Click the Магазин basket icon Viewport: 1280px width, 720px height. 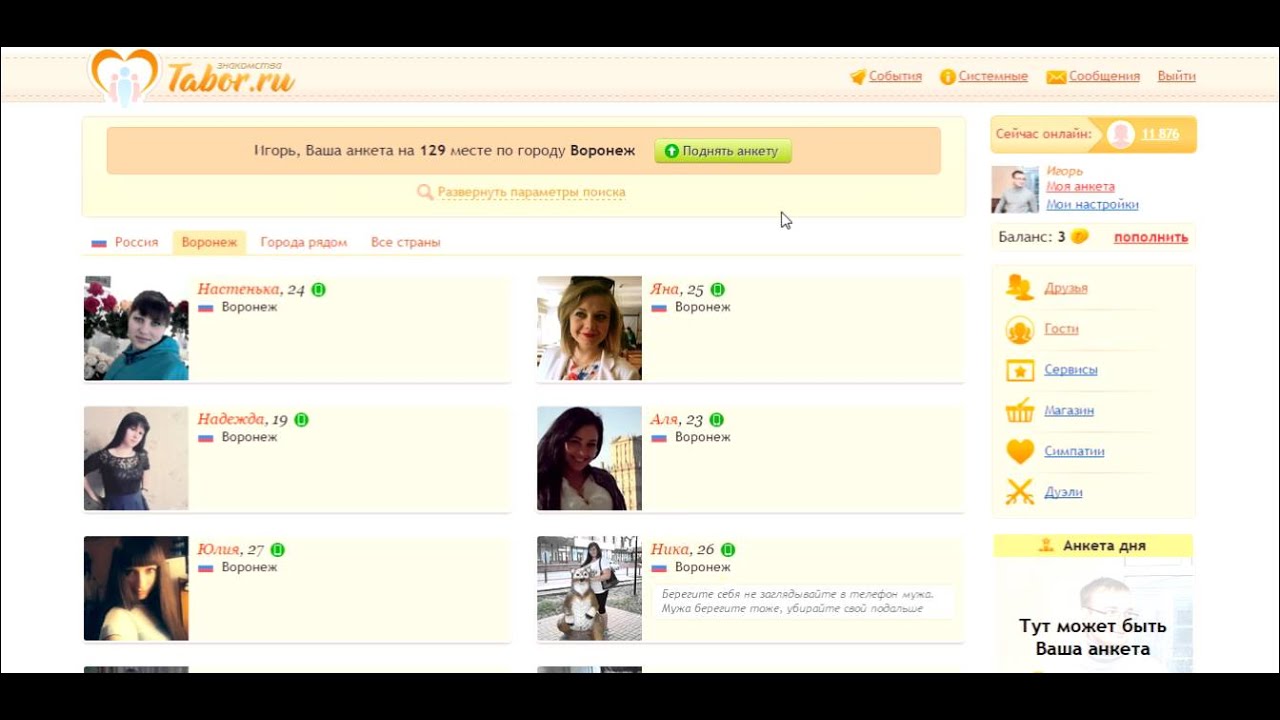click(x=1020, y=411)
